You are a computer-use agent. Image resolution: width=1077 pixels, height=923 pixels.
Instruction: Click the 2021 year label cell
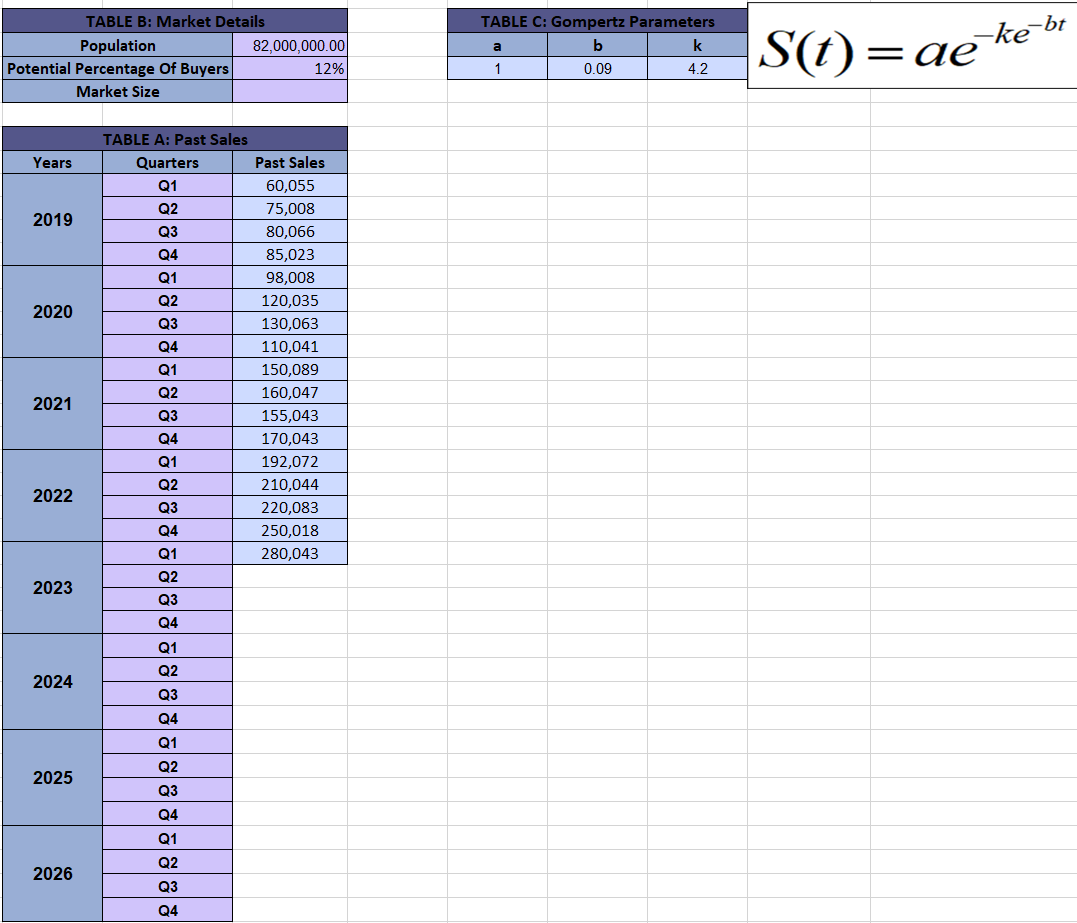(x=51, y=403)
